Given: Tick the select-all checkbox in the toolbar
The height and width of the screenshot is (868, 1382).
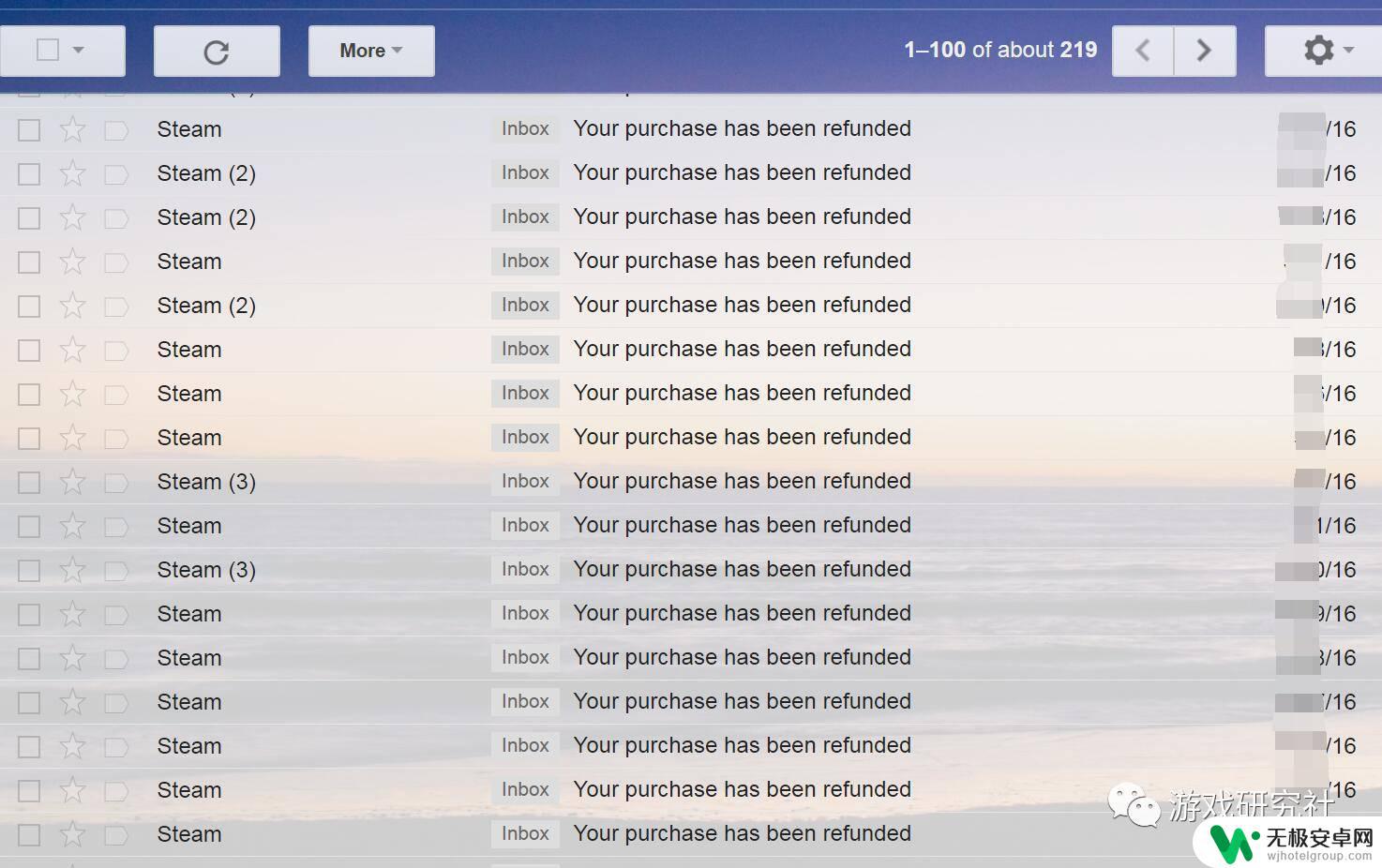Looking at the screenshot, I should tap(48, 50).
